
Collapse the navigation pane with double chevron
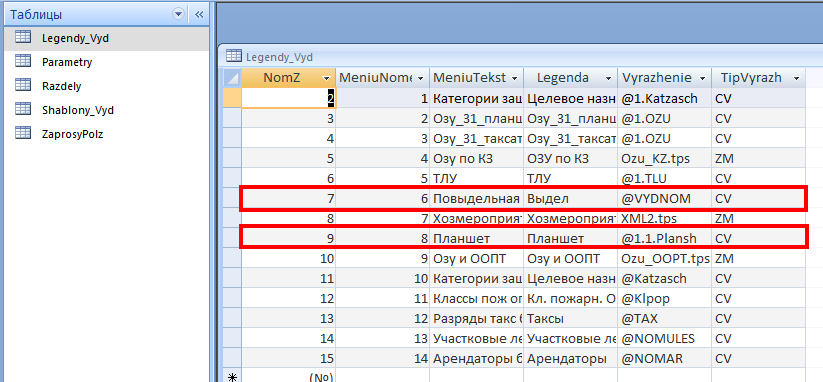[199, 14]
